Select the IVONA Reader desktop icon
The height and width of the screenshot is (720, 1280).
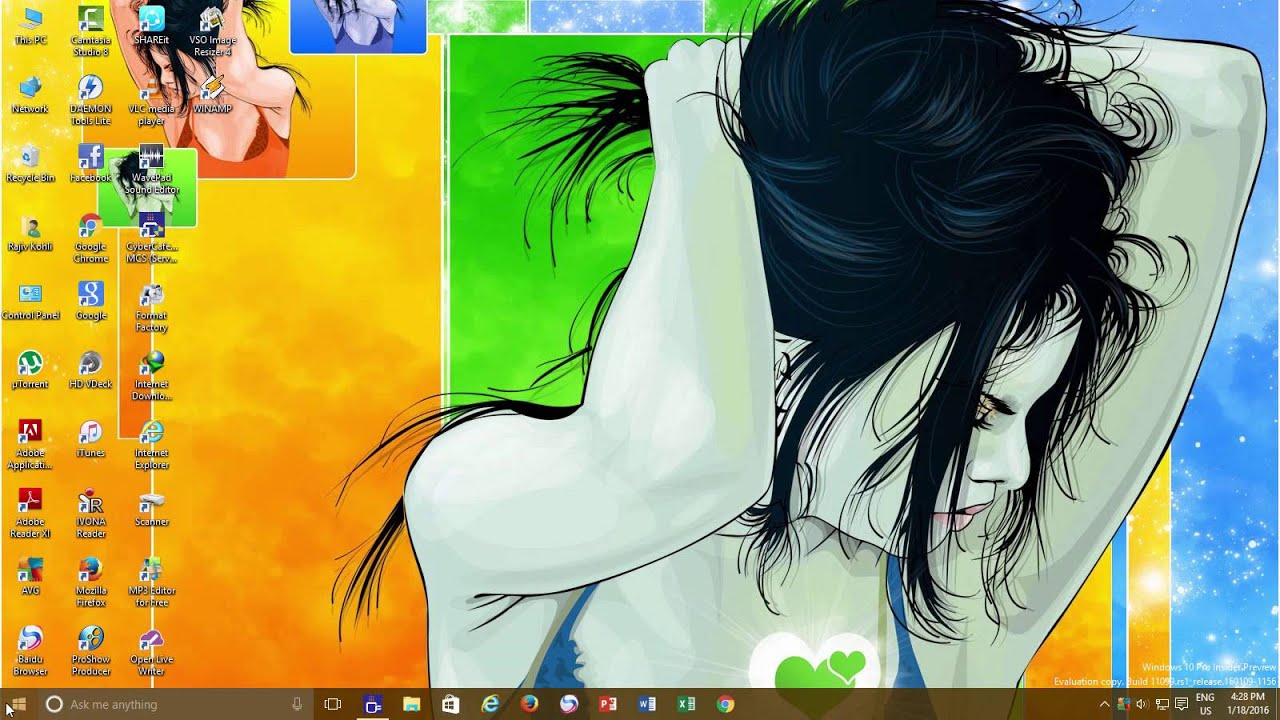click(91, 514)
